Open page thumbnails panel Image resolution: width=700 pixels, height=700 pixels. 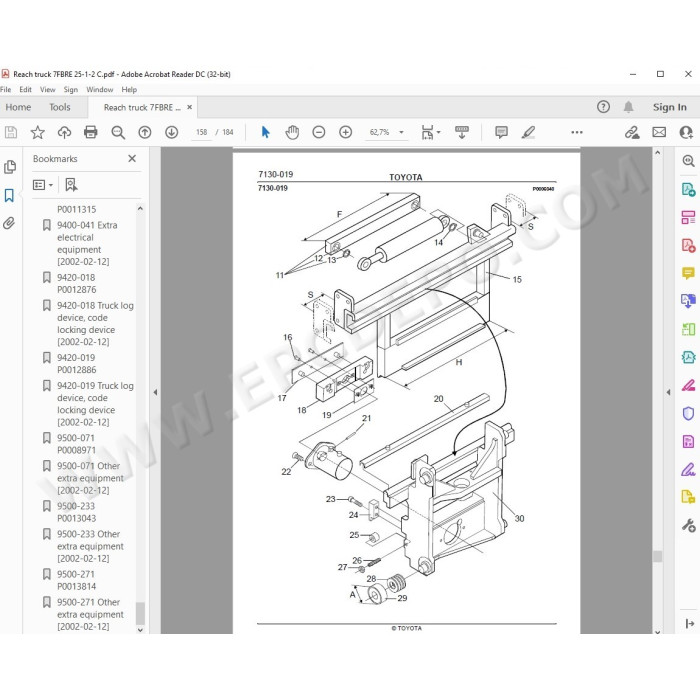(10, 167)
